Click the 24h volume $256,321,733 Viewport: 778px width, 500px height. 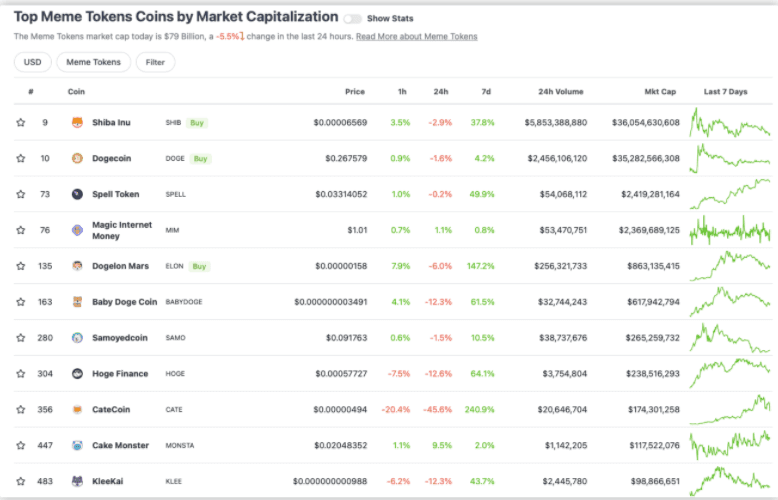point(561,266)
